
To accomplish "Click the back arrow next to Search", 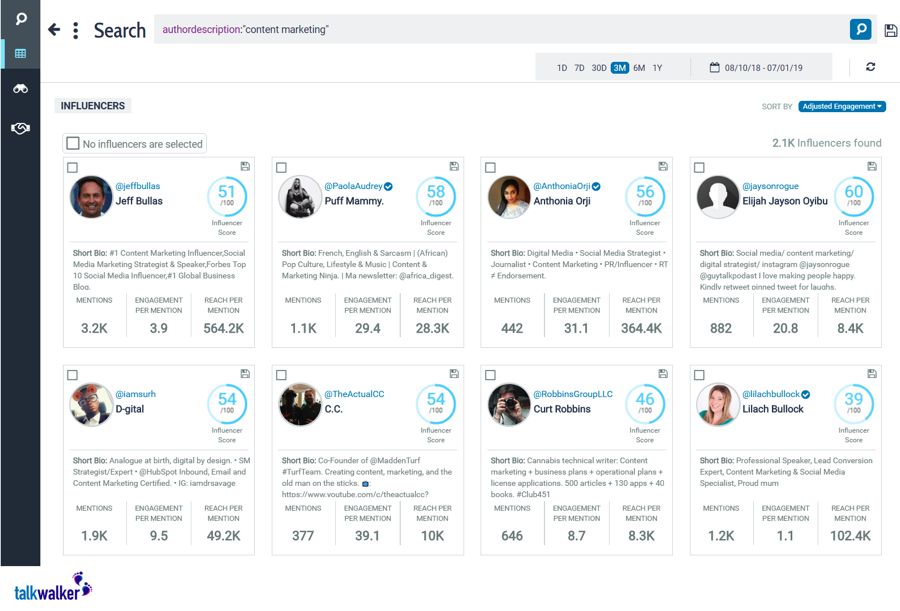I will tap(54, 29).
